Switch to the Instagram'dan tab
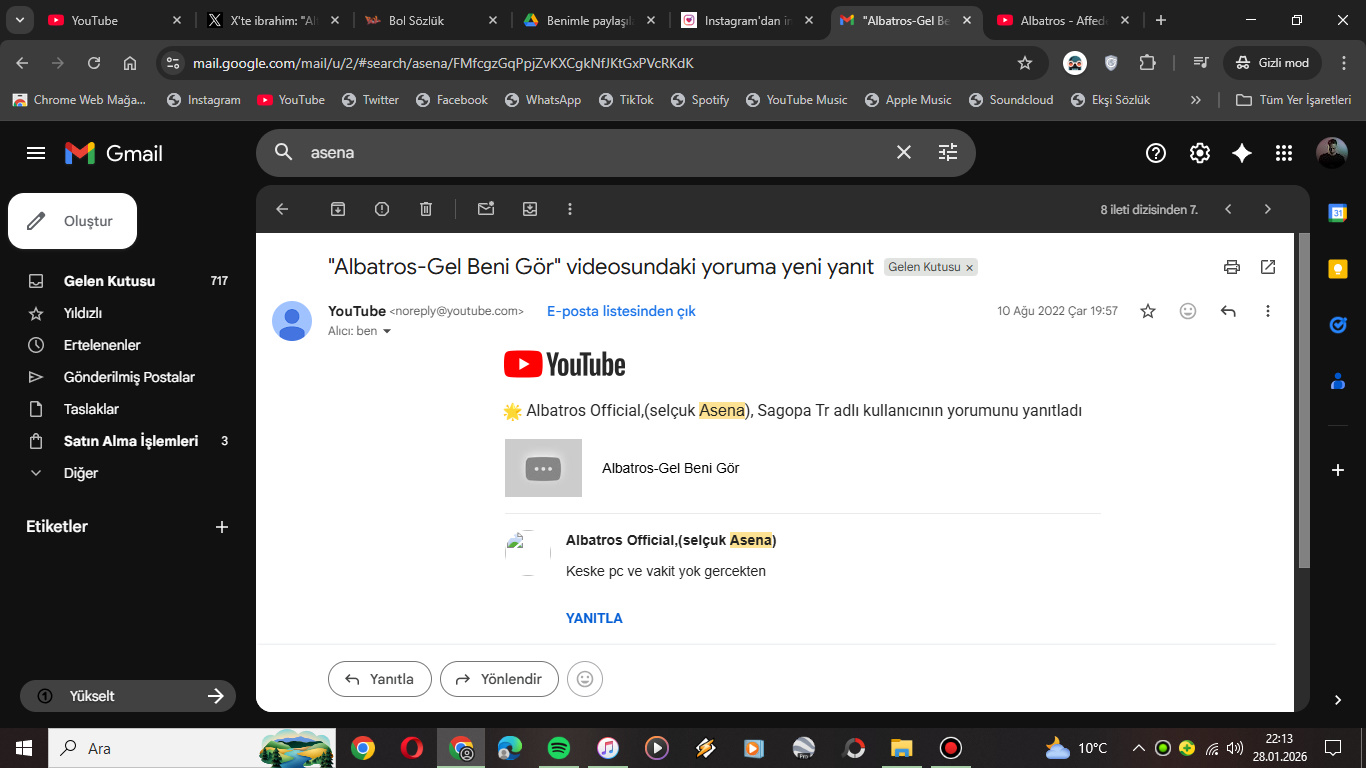 click(x=748, y=20)
